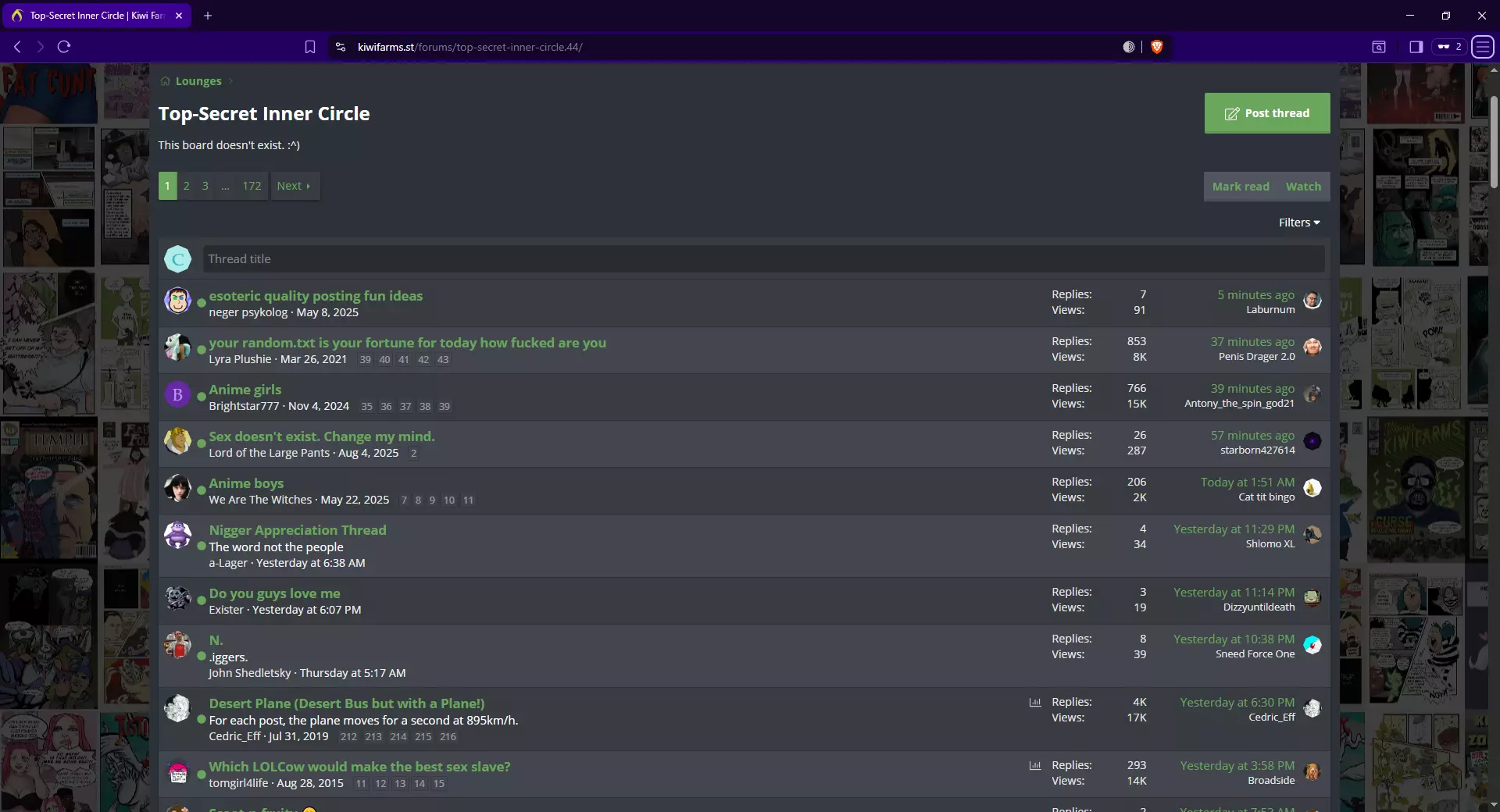View site information icon in address bar
This screenshot has width=1500, height=812.
tap(341, 47)
